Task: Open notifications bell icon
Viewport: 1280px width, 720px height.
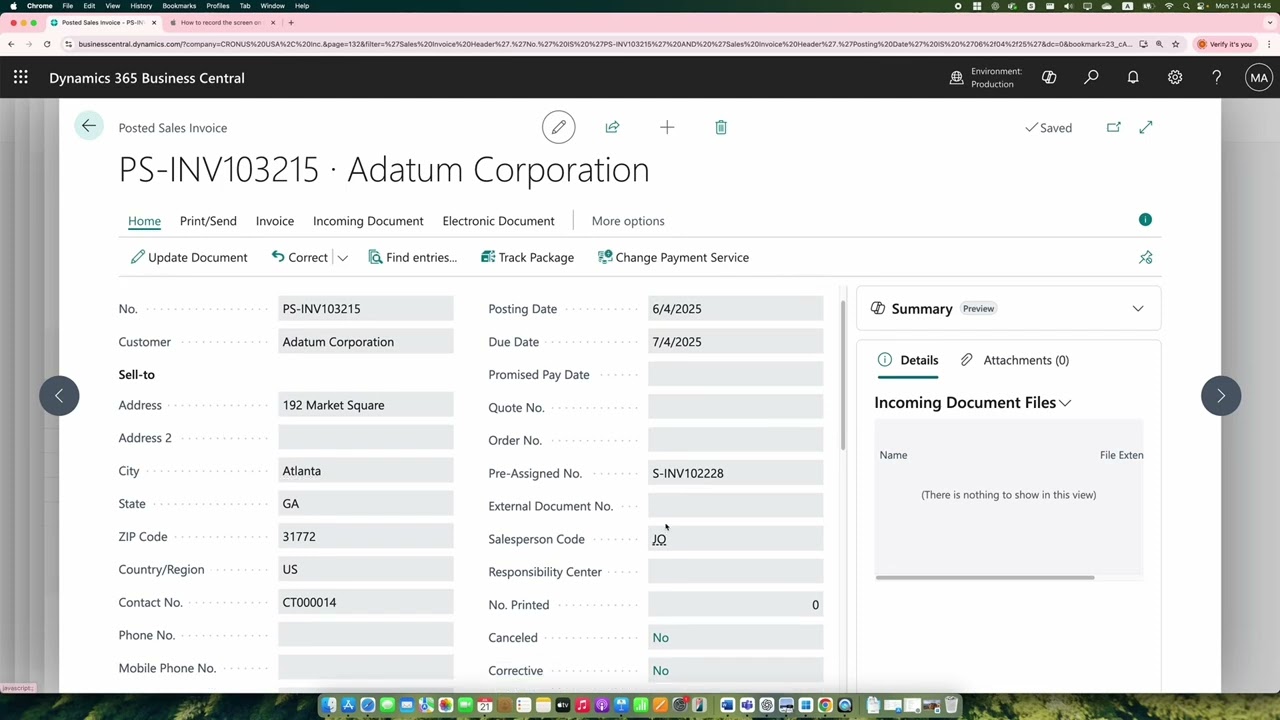Action: pos(1133,77)
